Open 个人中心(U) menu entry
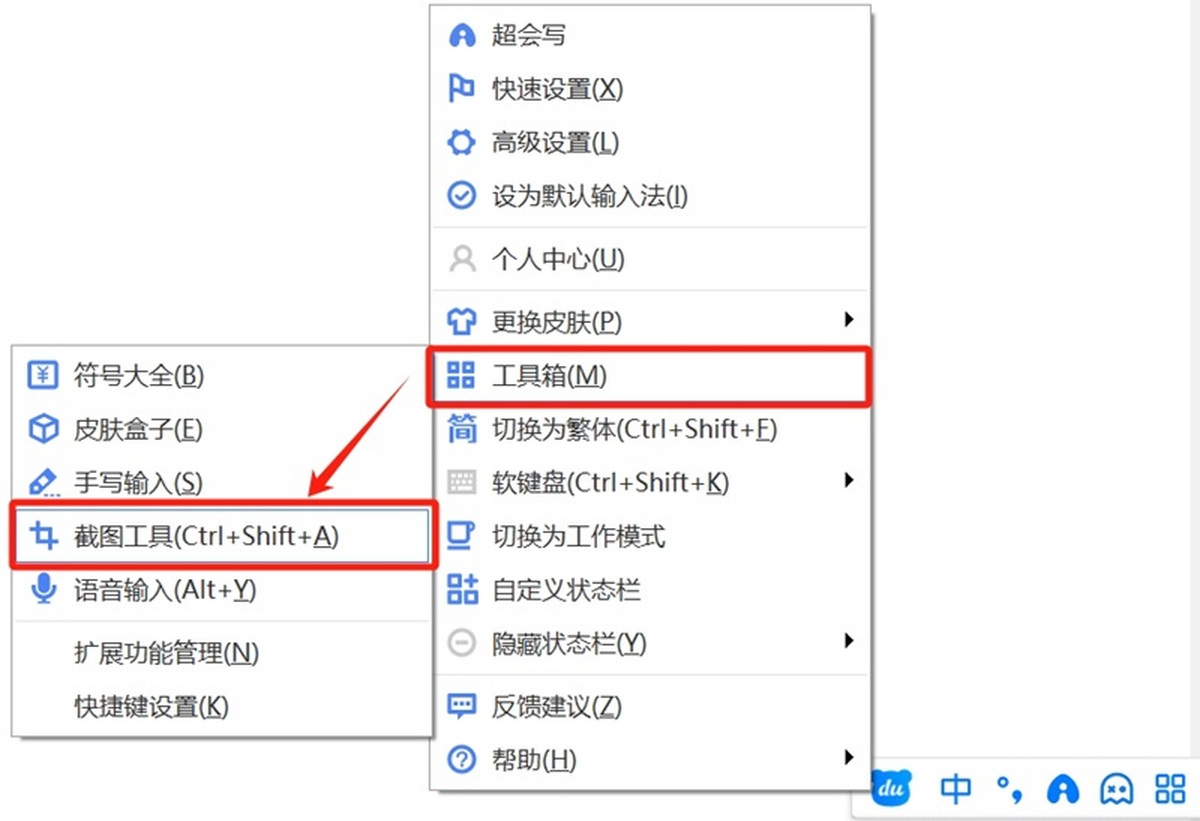Screen dimensions: 1200x821 (650, 260)
